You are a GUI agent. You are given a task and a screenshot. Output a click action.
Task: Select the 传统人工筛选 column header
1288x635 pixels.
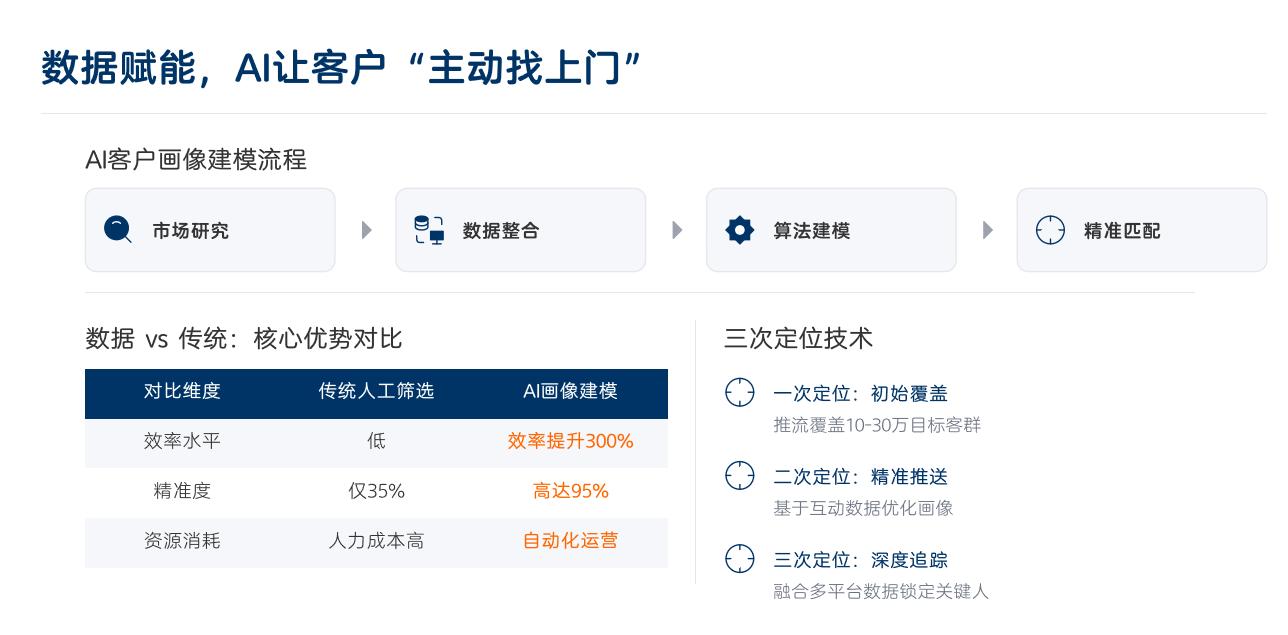tap(376, 391)
